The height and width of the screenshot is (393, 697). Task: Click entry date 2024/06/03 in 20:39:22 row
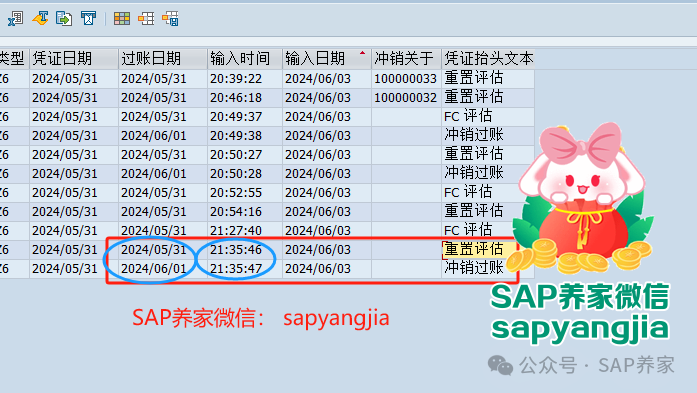pyautogui.click(x=327, y=79)
